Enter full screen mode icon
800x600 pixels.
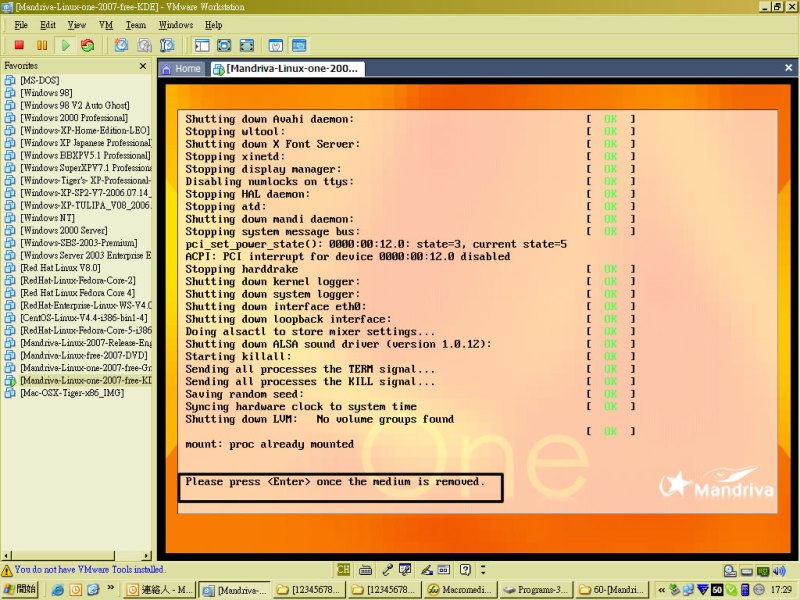tap(246, 45)
